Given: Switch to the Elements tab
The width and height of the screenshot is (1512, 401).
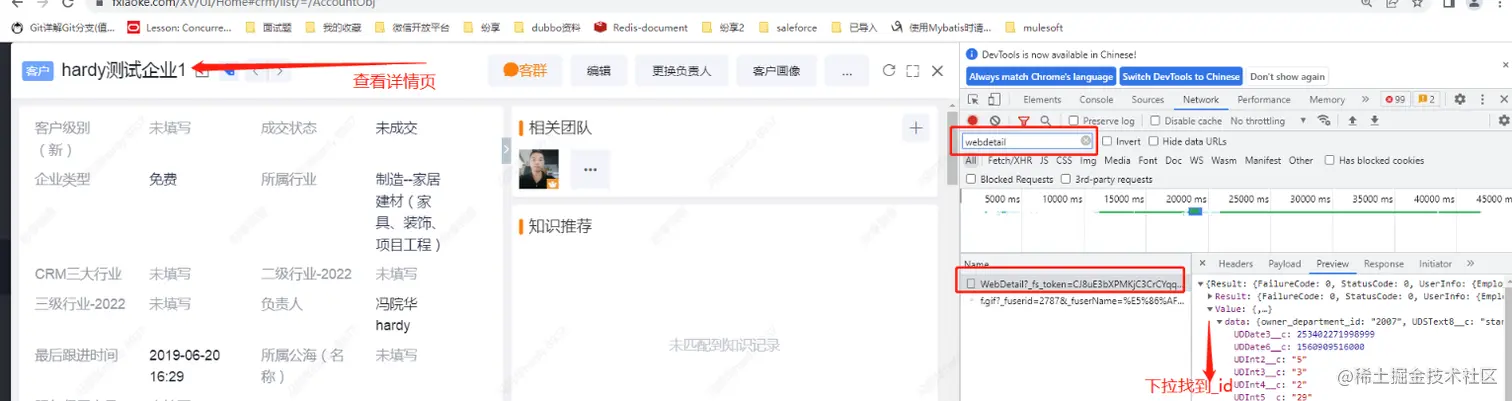Looking at the screenshot, I should pyautogui.click(x=1042, y=99).
